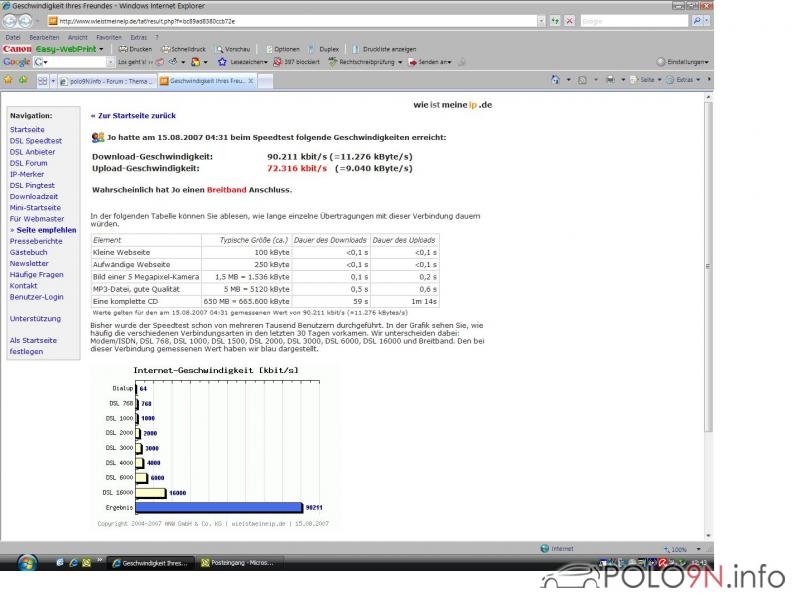Image resolution: width=800 pixels, height=600 pixels.
Task: Open the DSL Speedtest navigation link
Action: 36,141
